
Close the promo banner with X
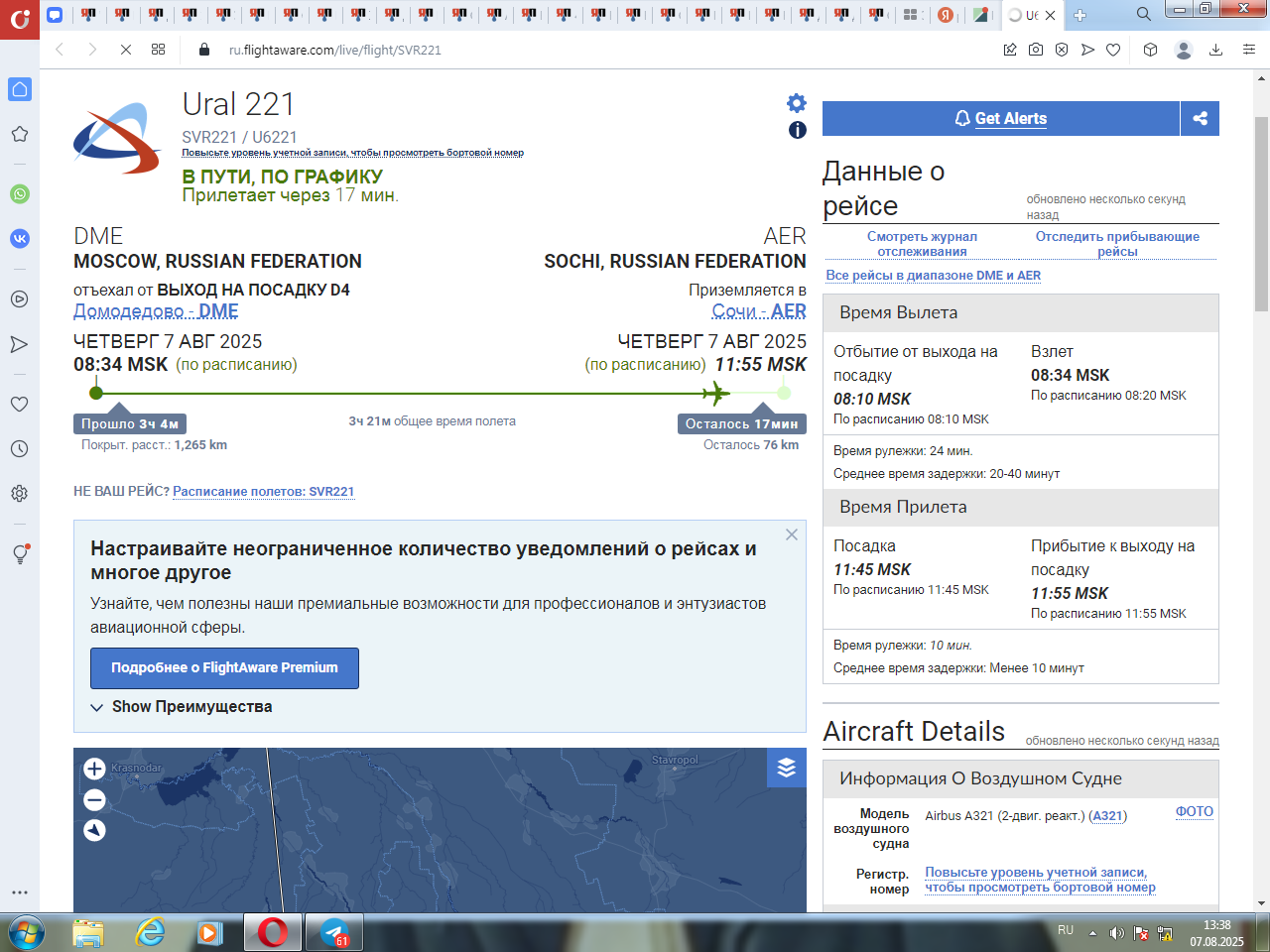(x=792, y=535)
